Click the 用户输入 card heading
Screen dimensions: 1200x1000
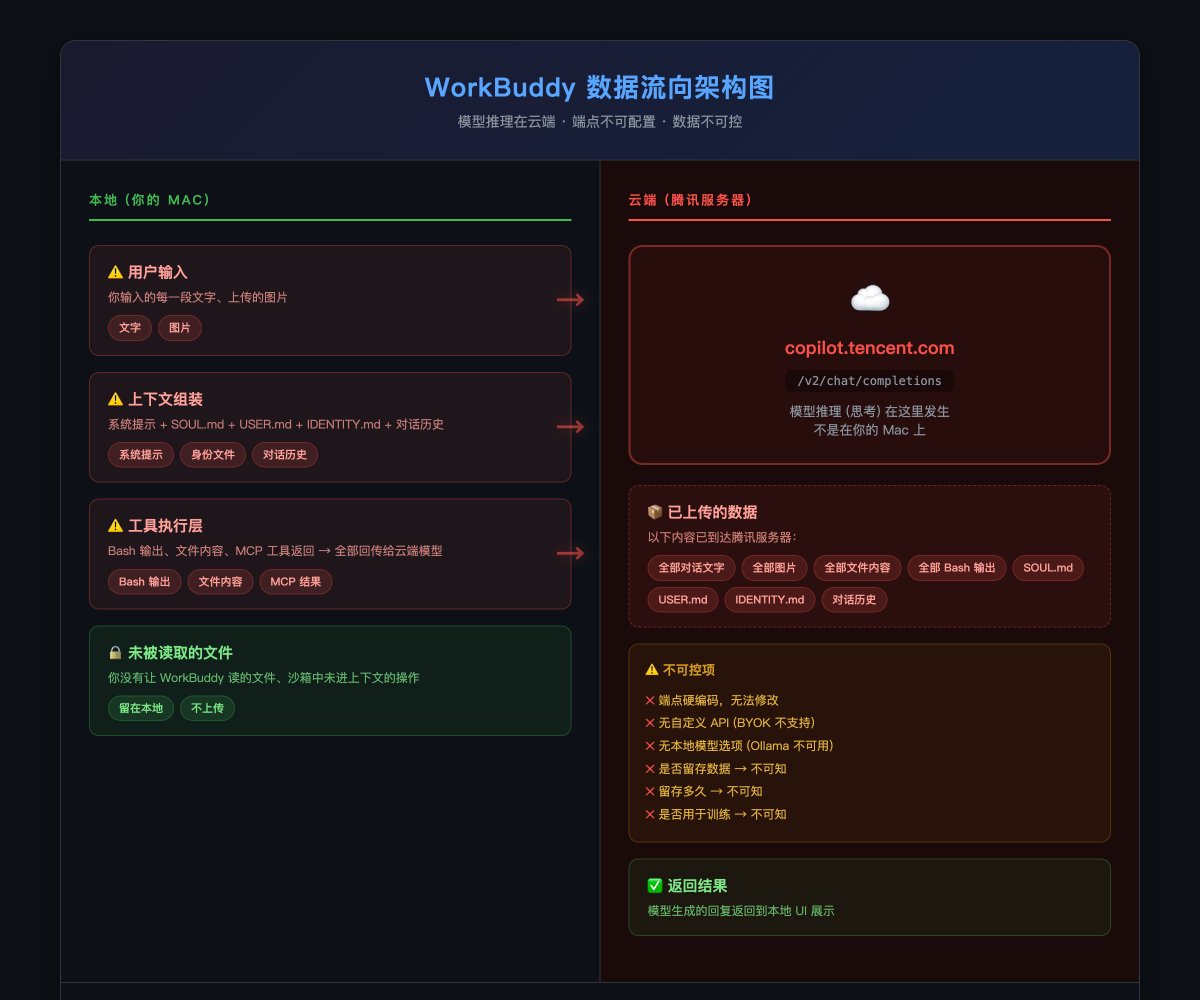tap(158, 272)
